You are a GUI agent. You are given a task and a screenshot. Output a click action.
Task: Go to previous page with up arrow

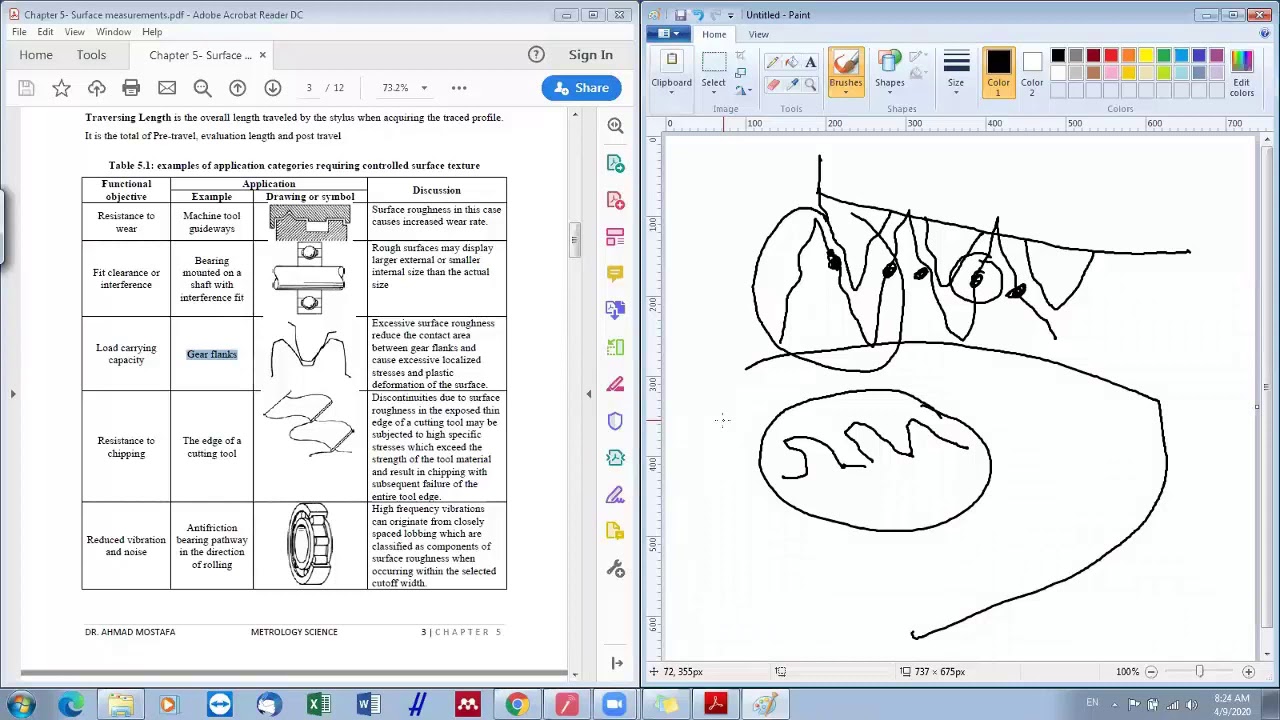click(x=237, y=88)
